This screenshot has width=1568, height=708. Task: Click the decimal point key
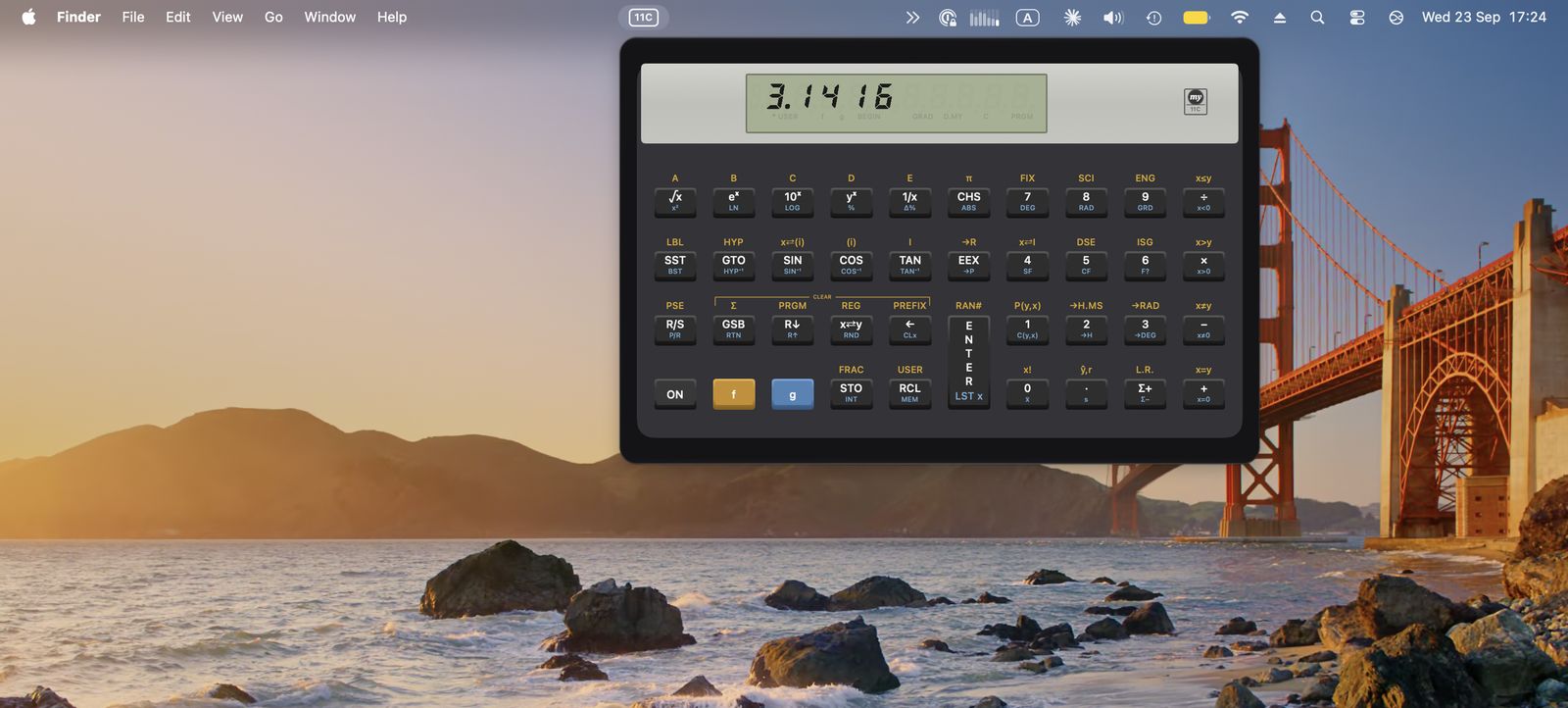[1087, 393]
